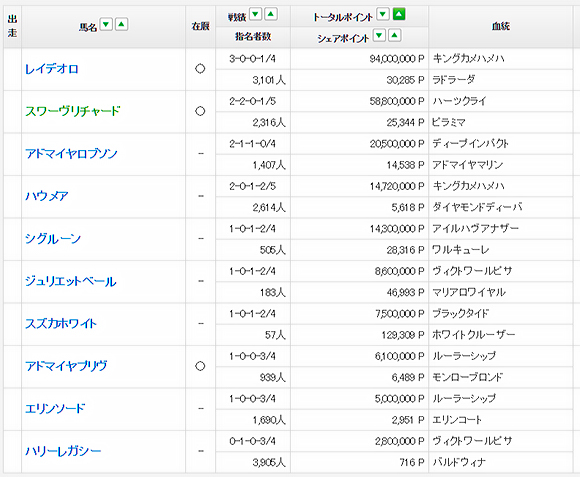Click total points 8,600,000 P
The height and width of the screenshot is (477, 580).
point(399,271)
